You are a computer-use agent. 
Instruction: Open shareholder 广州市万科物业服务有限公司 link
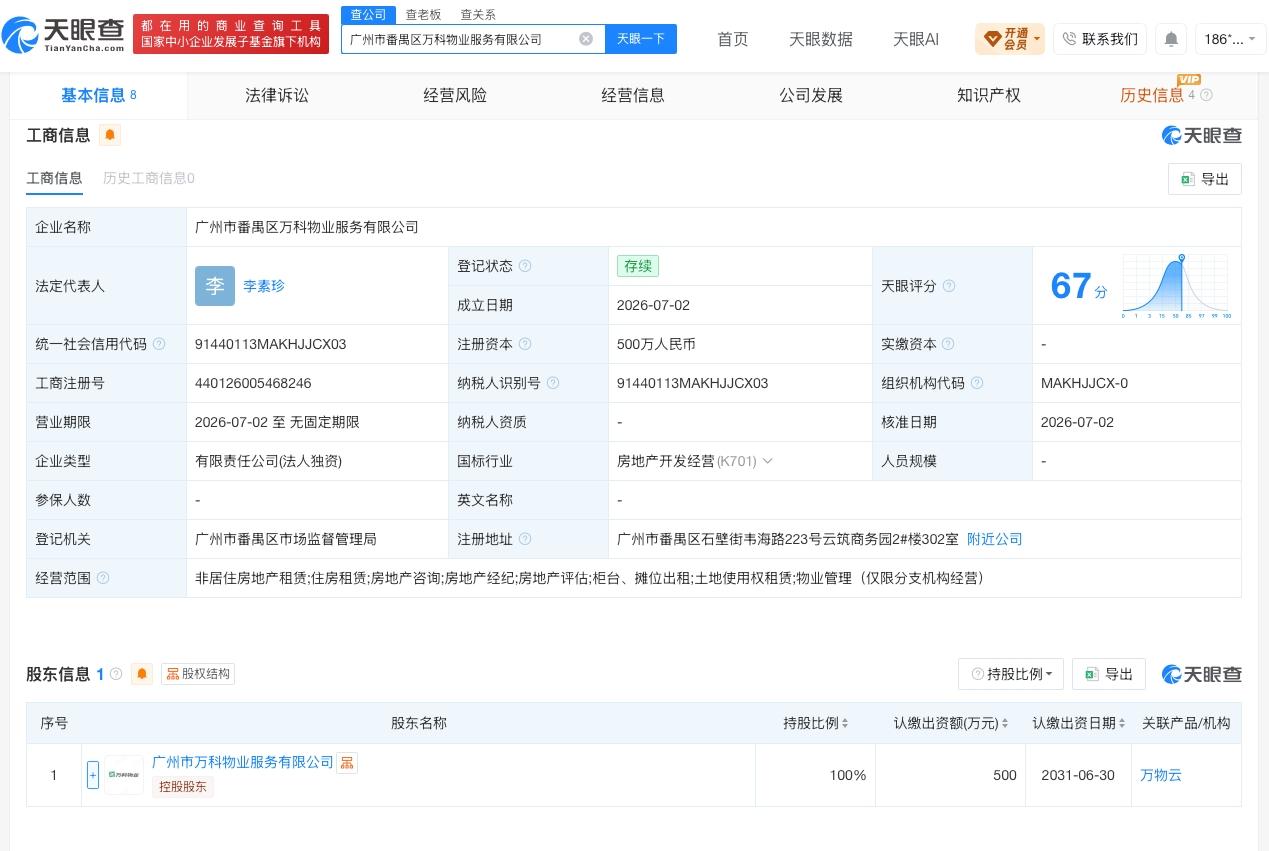coord(243,762)
